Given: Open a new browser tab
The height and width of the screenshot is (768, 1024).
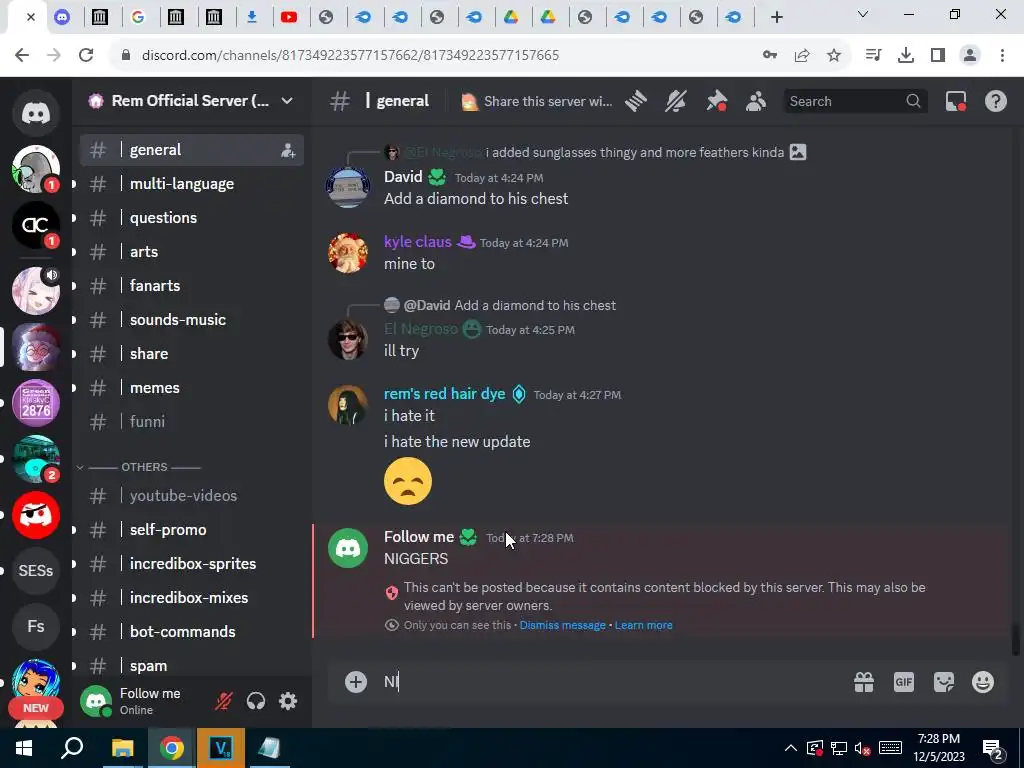Looking at the screenshot, I should pos(776,17).
